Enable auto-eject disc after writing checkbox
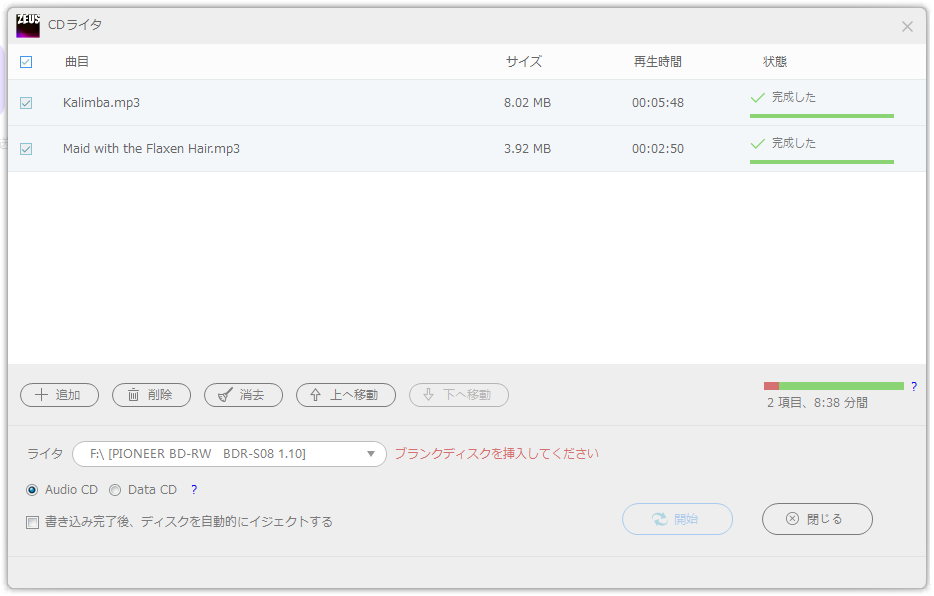Viewport: 934px width, 596px height. point(32,523)
